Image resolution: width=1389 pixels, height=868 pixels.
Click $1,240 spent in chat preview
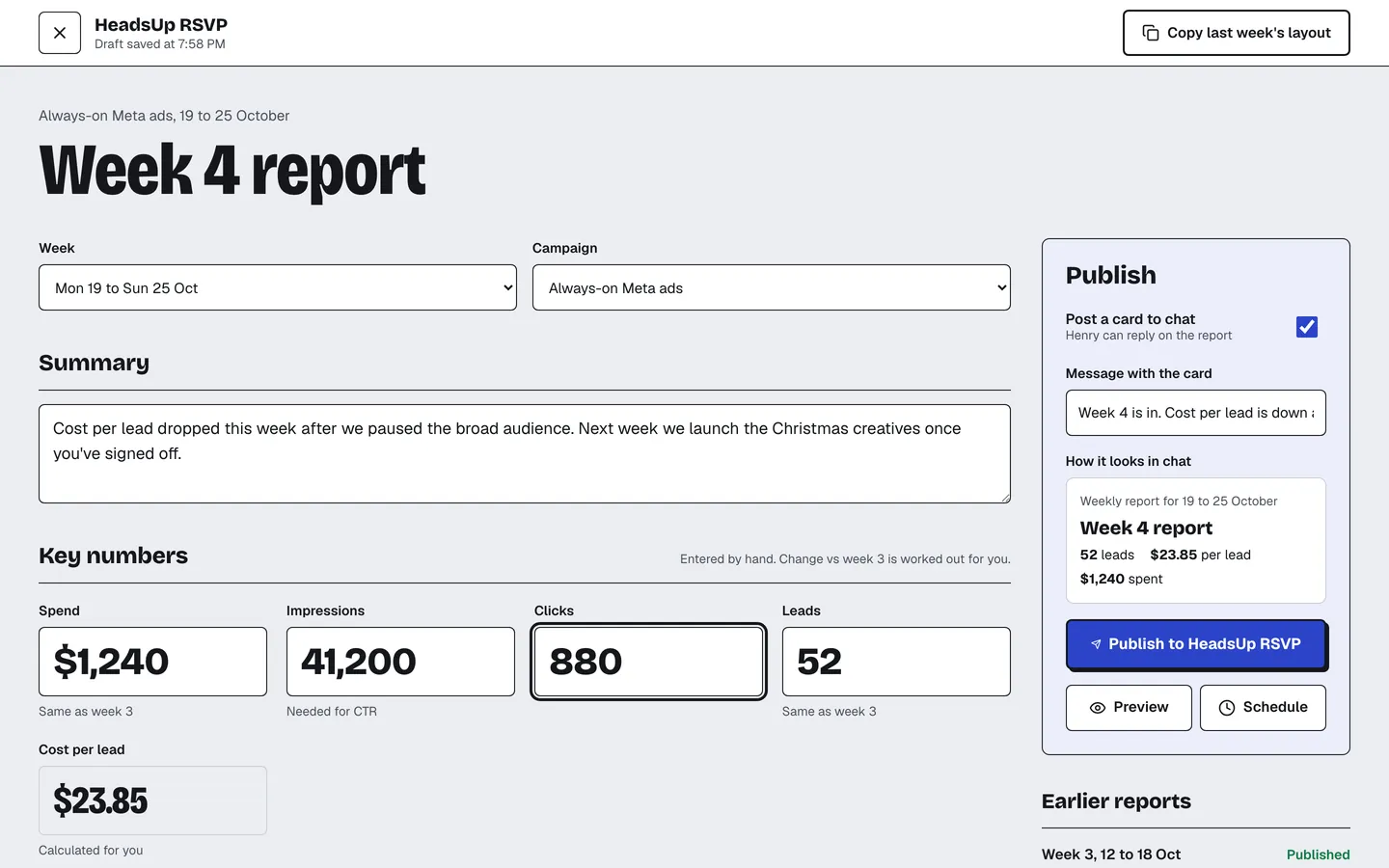(x=1121, y=579)
